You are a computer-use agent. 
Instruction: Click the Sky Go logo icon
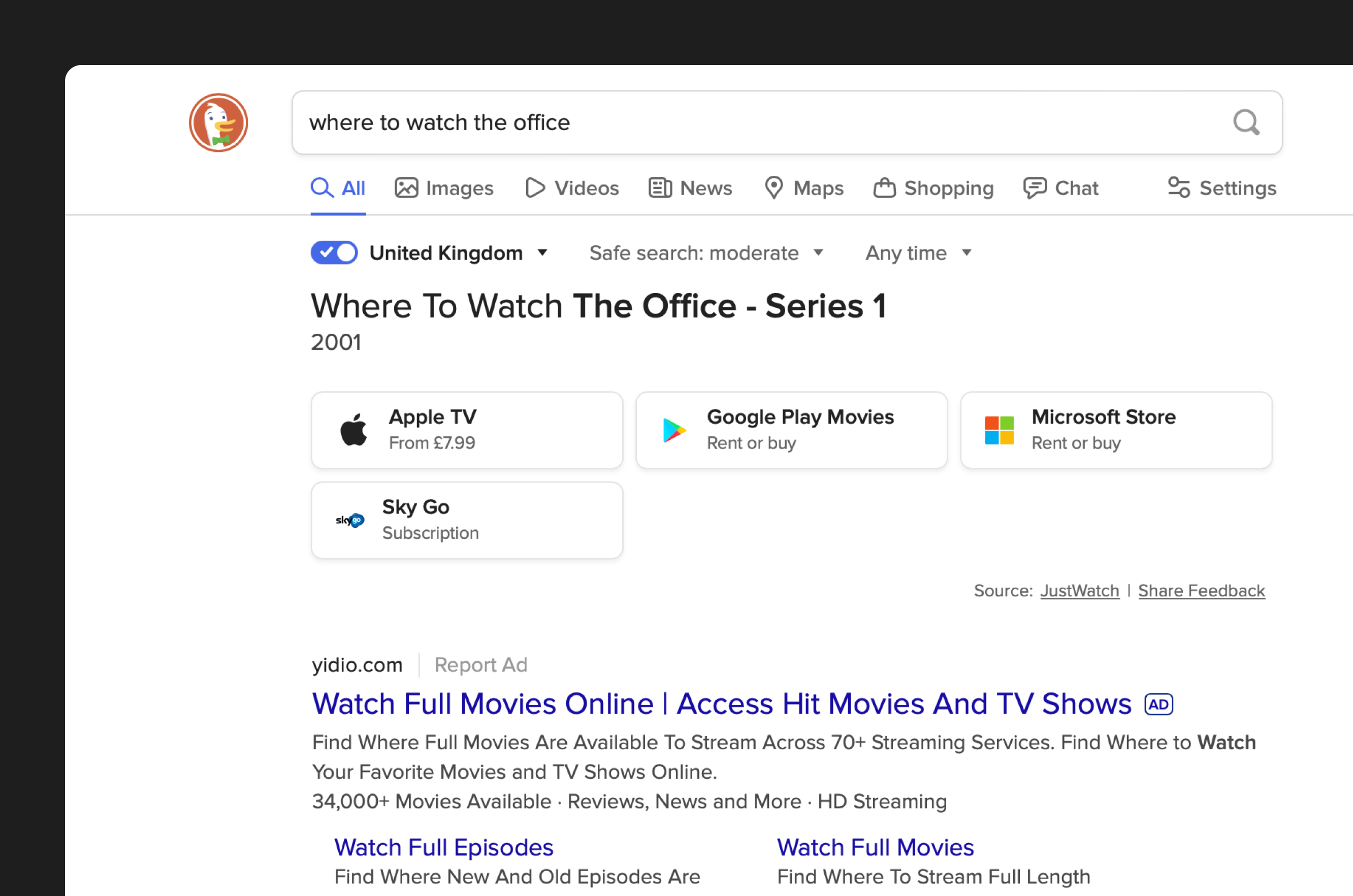[x=349, y=520]
